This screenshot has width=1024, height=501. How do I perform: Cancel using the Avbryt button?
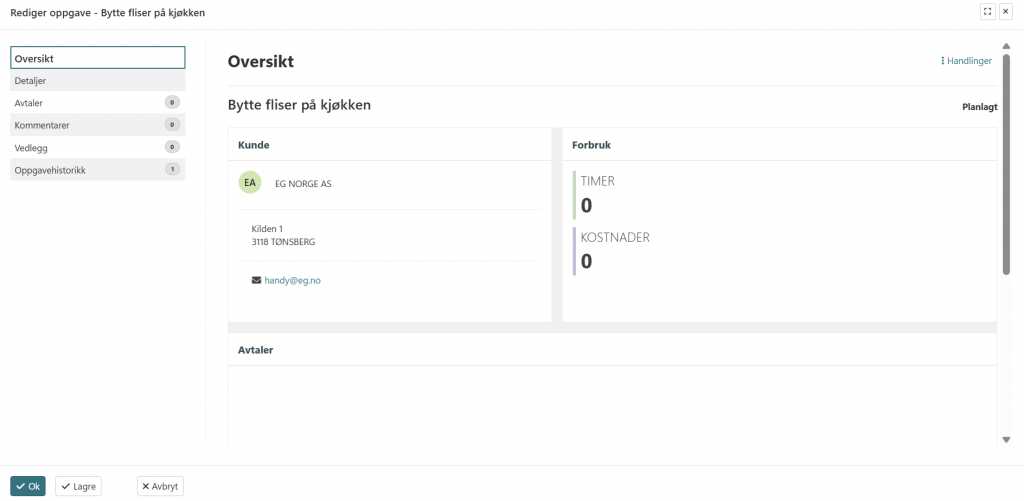pos(160,486)
